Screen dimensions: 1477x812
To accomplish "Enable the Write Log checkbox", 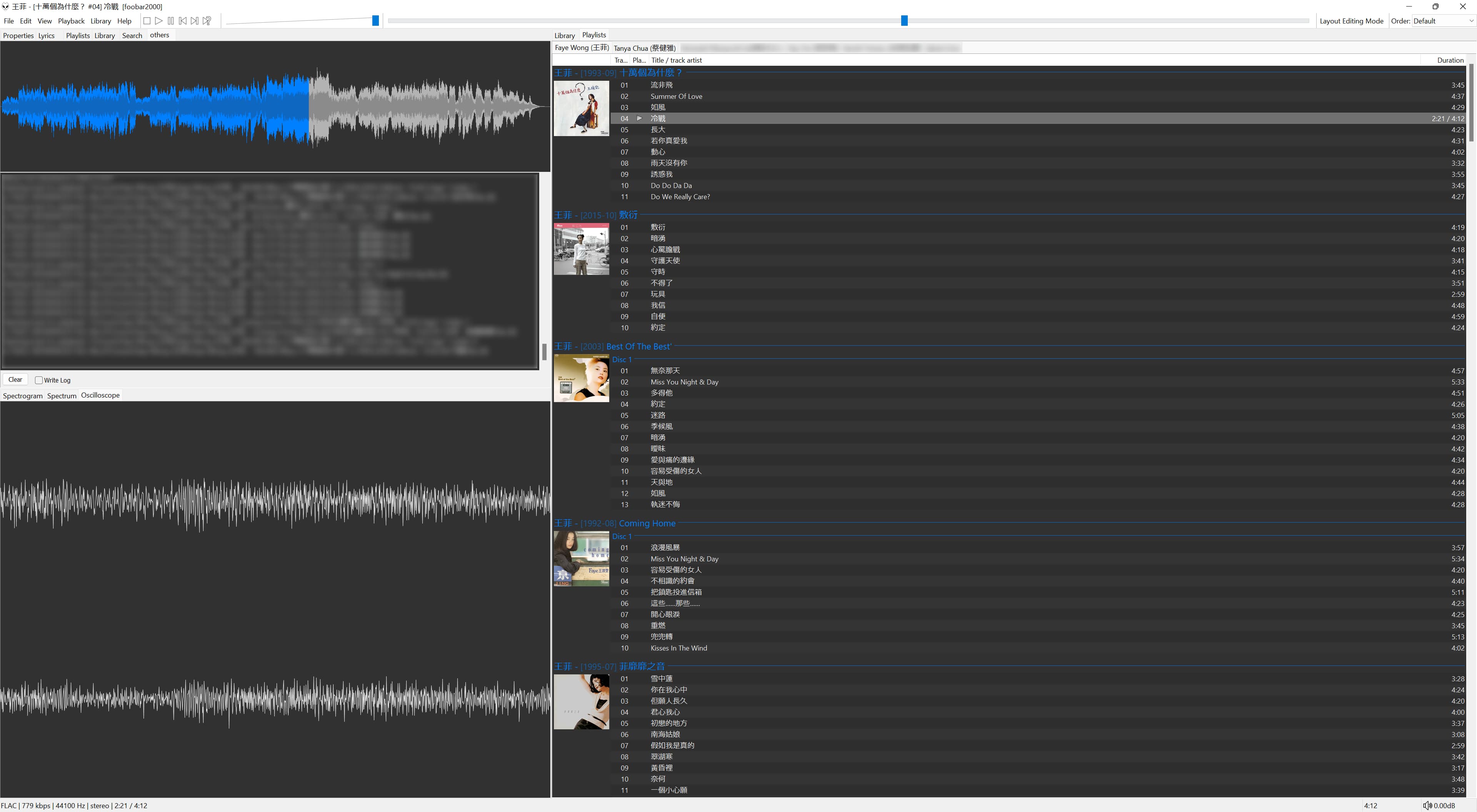I will pyautogui.click(x=39, y=380).
